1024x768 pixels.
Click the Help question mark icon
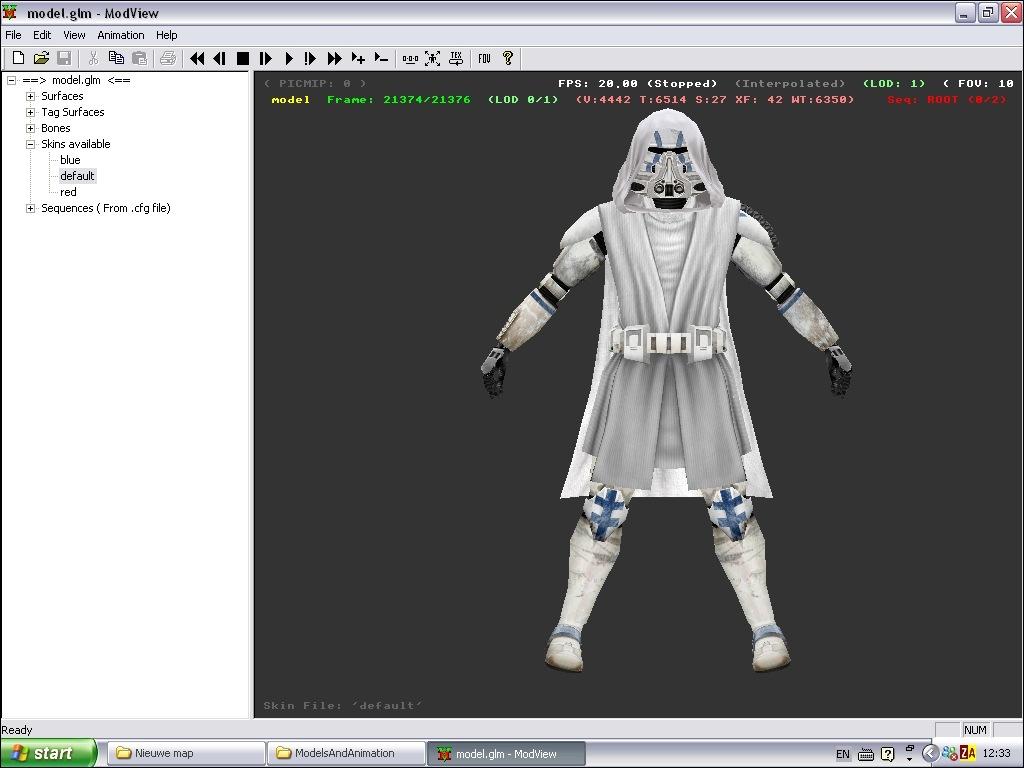508,59
